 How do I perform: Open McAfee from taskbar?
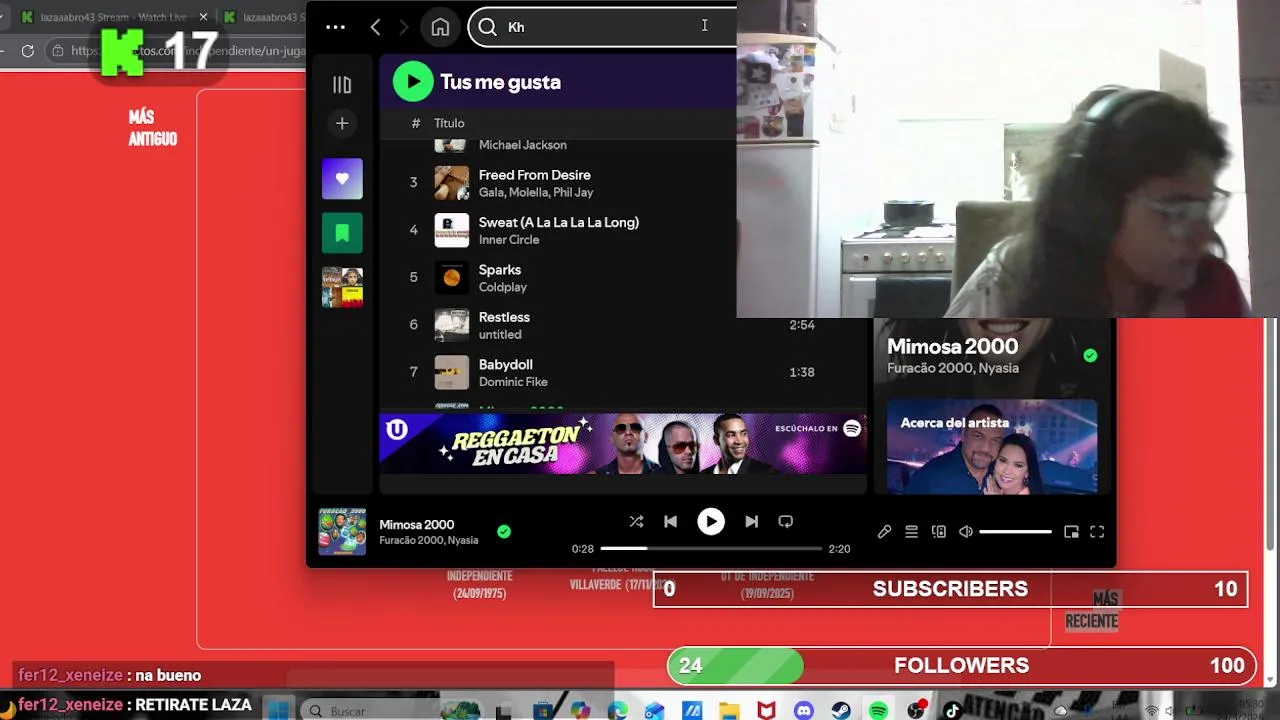[766, 710]
